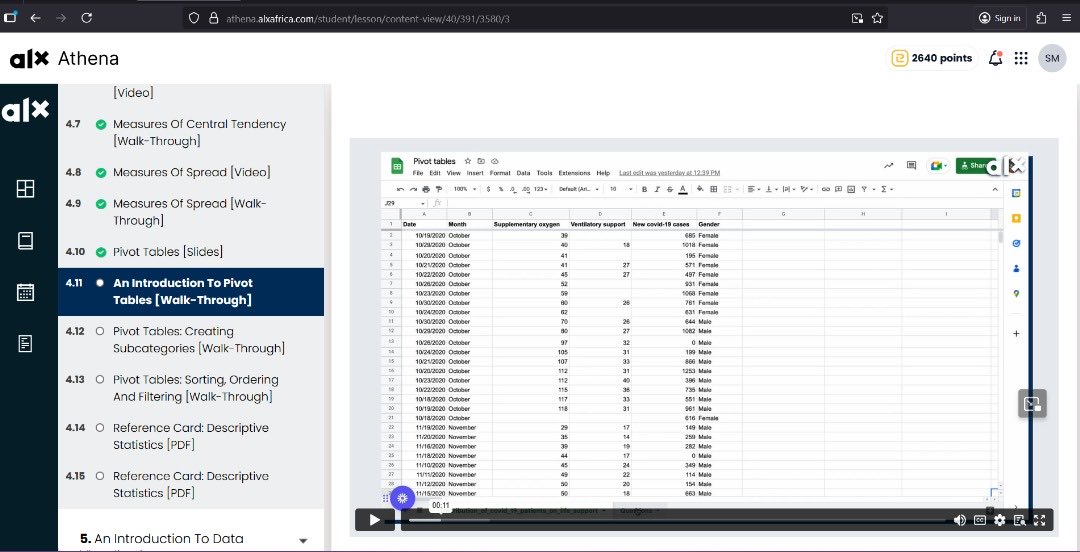1080x552 pixels.
Task: Click the Gender column header cell
Action: coord(719,225)
